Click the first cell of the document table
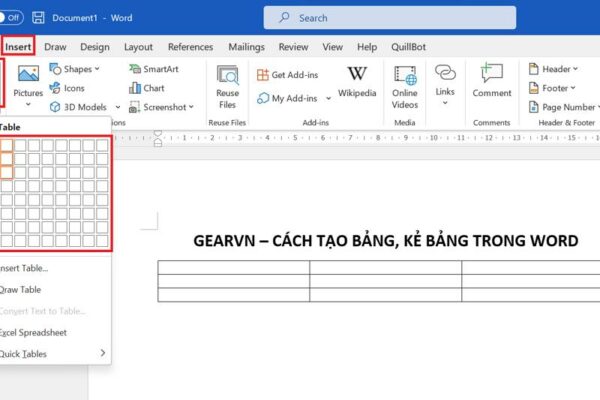This screenshot has width=600, height=400. [234, 267]
